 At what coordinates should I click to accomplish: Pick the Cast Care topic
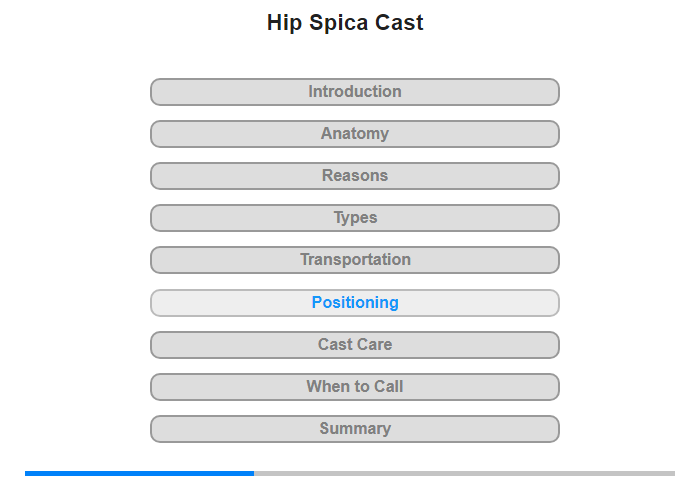(x=354, y=345)
